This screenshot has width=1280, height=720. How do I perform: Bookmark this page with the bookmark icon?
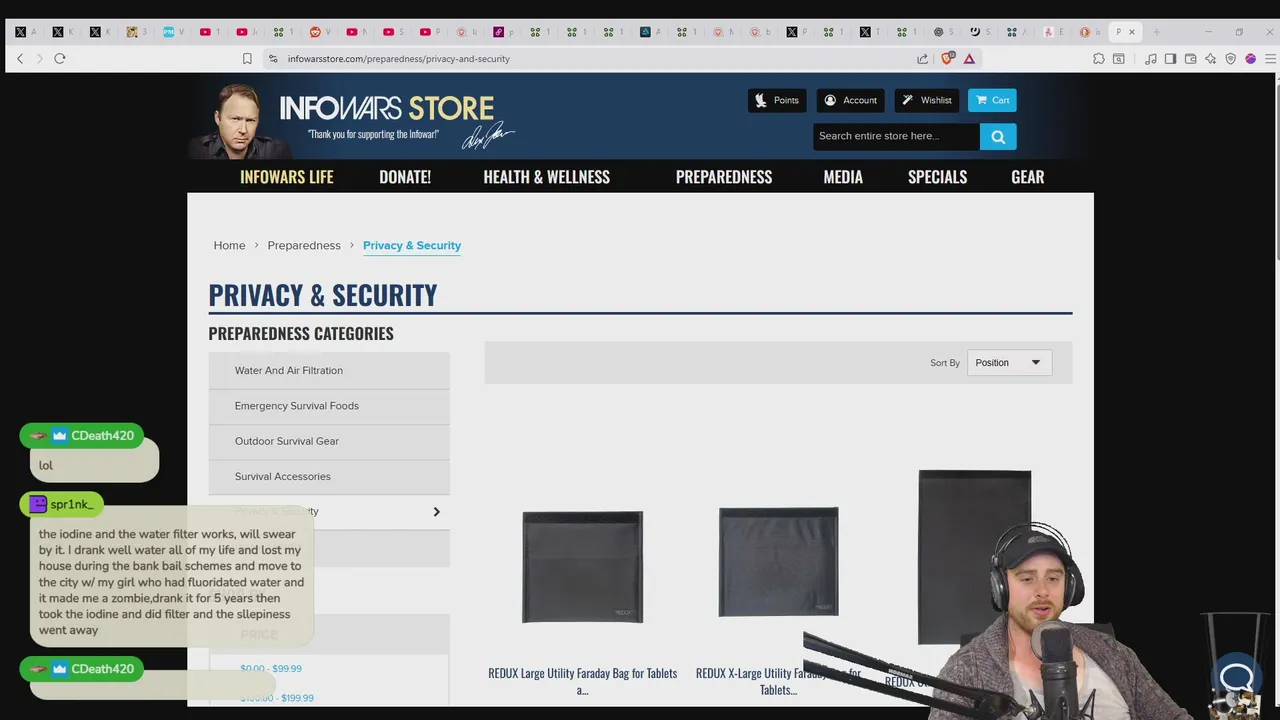[247, 59]
